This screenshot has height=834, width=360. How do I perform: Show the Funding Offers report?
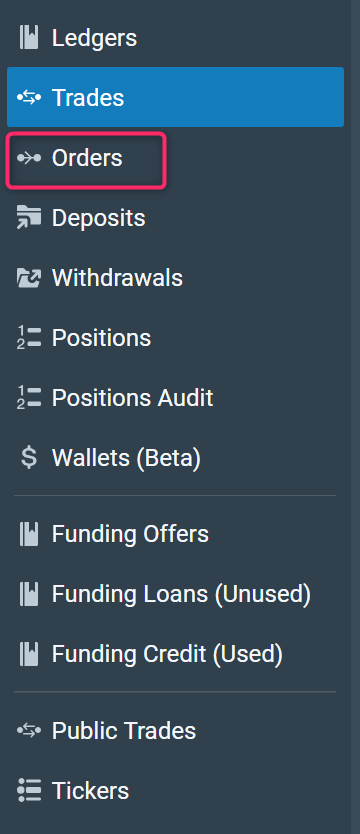tap(175, 534)
